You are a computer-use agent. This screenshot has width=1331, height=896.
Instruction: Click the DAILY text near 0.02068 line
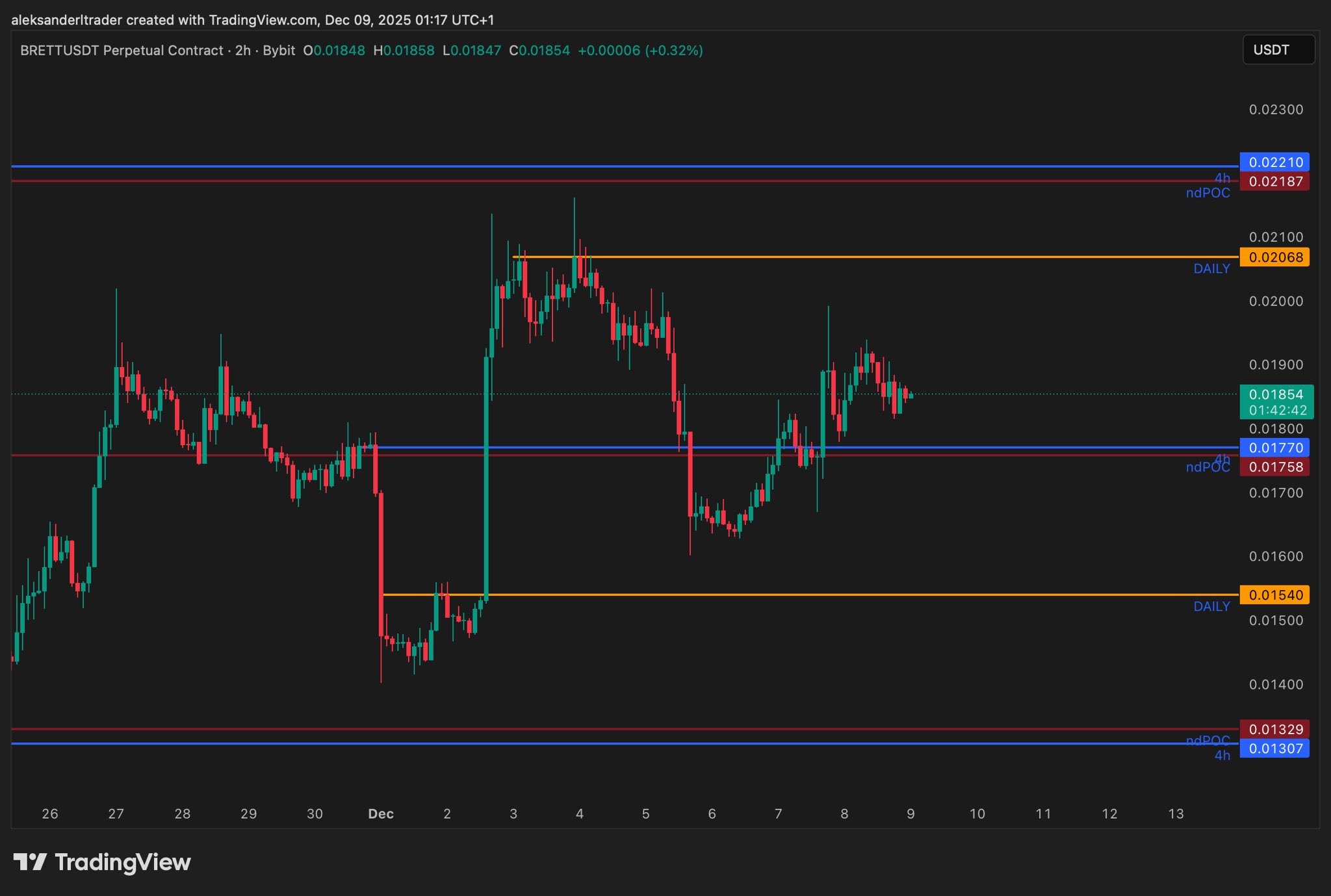1211,269
